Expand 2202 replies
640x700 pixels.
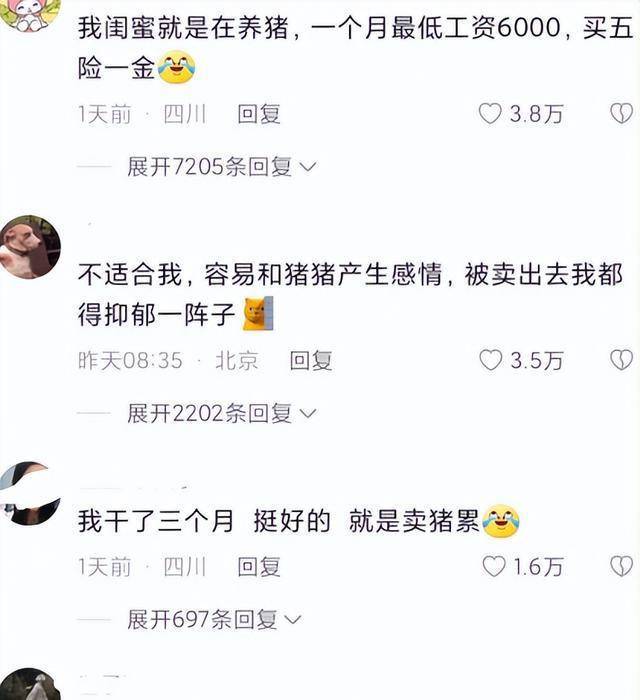pyautogui.click(x=221, y=413)
